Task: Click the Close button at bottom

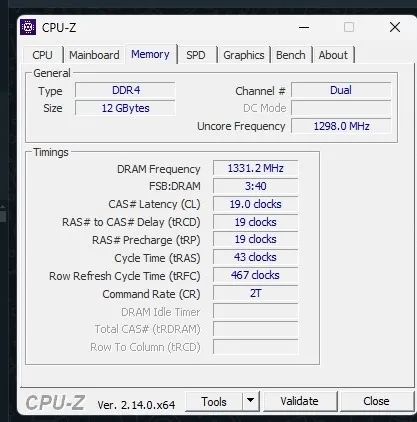Action: pos(376,401)
